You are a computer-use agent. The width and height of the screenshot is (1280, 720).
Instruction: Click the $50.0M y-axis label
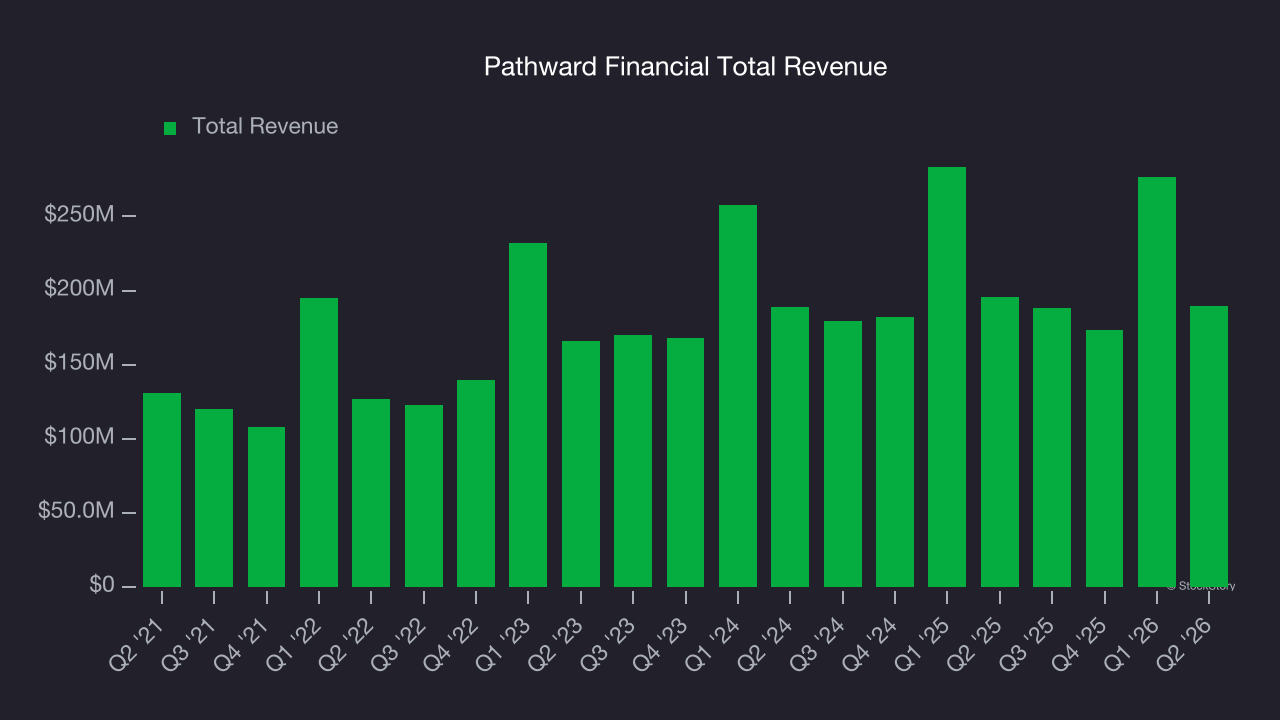pos(77,511)
